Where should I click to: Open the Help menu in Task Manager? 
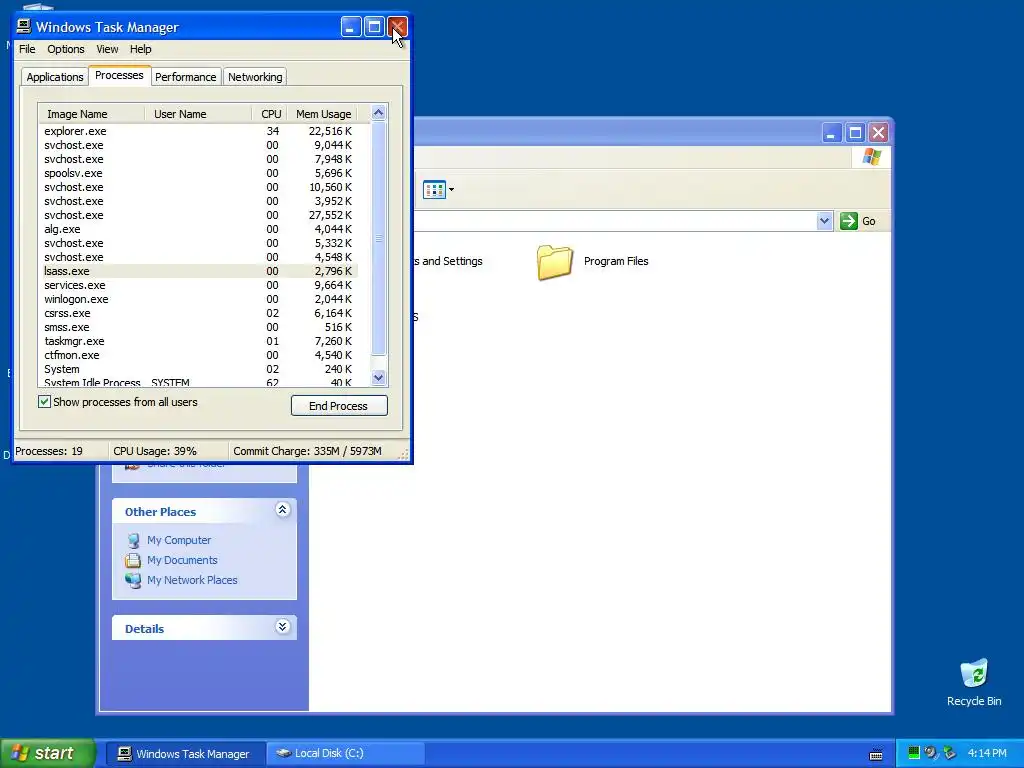pyautogui.click(x=140, y=49)
